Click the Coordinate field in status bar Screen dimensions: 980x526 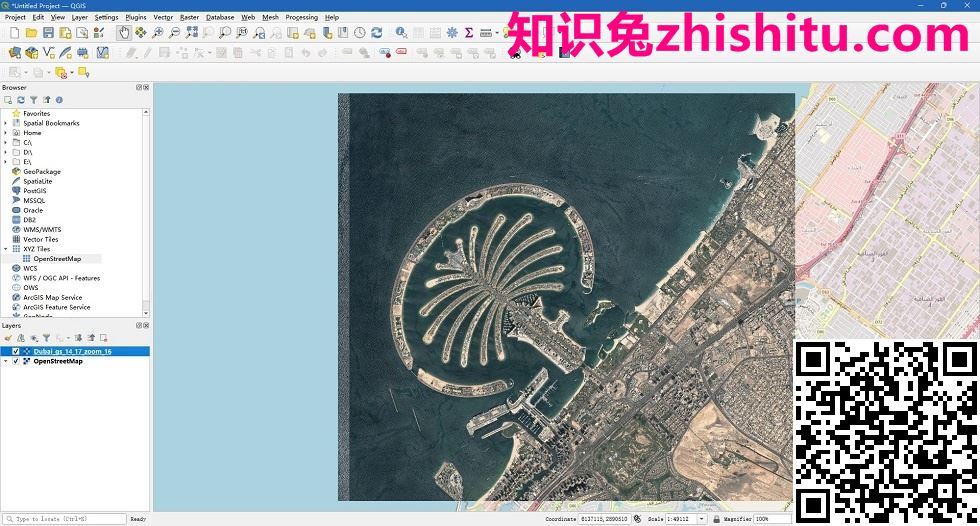tap(604, 519)
